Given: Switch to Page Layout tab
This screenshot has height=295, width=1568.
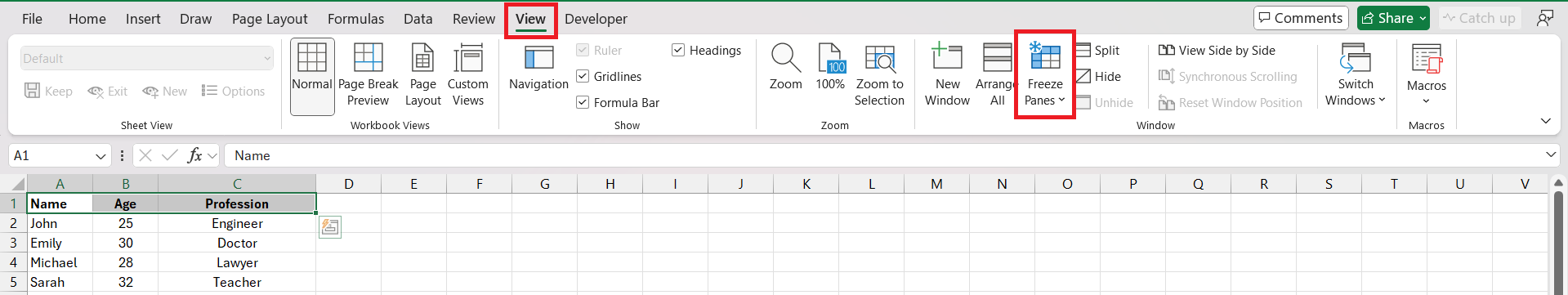Looking at the screenshot, I should [x=270, y=19].
